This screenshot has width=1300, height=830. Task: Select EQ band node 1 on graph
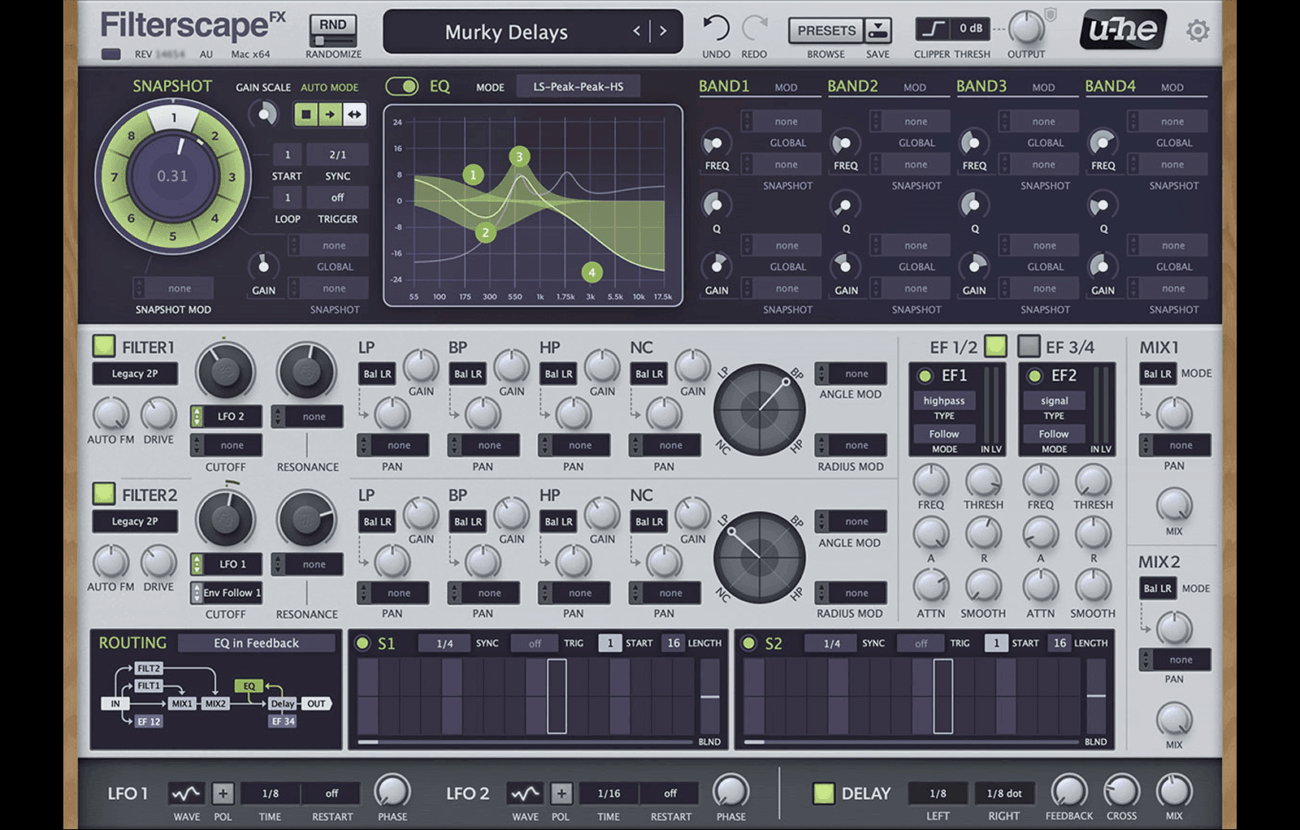473,175
